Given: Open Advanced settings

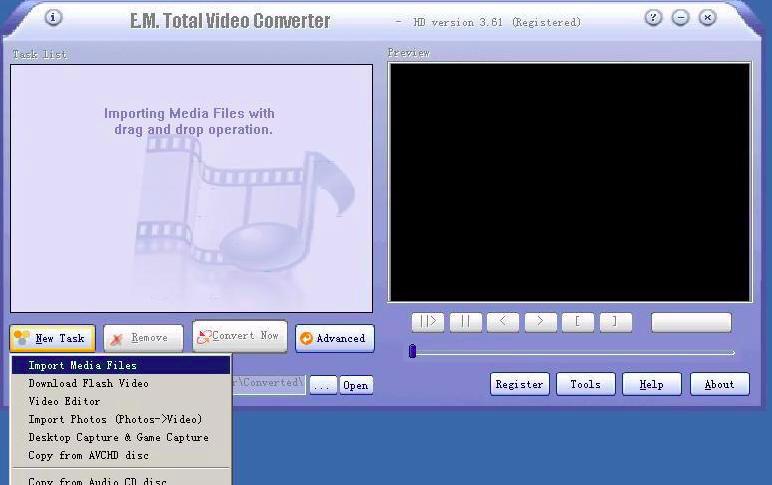Looking at the screenshot, I should coord(335,338).
